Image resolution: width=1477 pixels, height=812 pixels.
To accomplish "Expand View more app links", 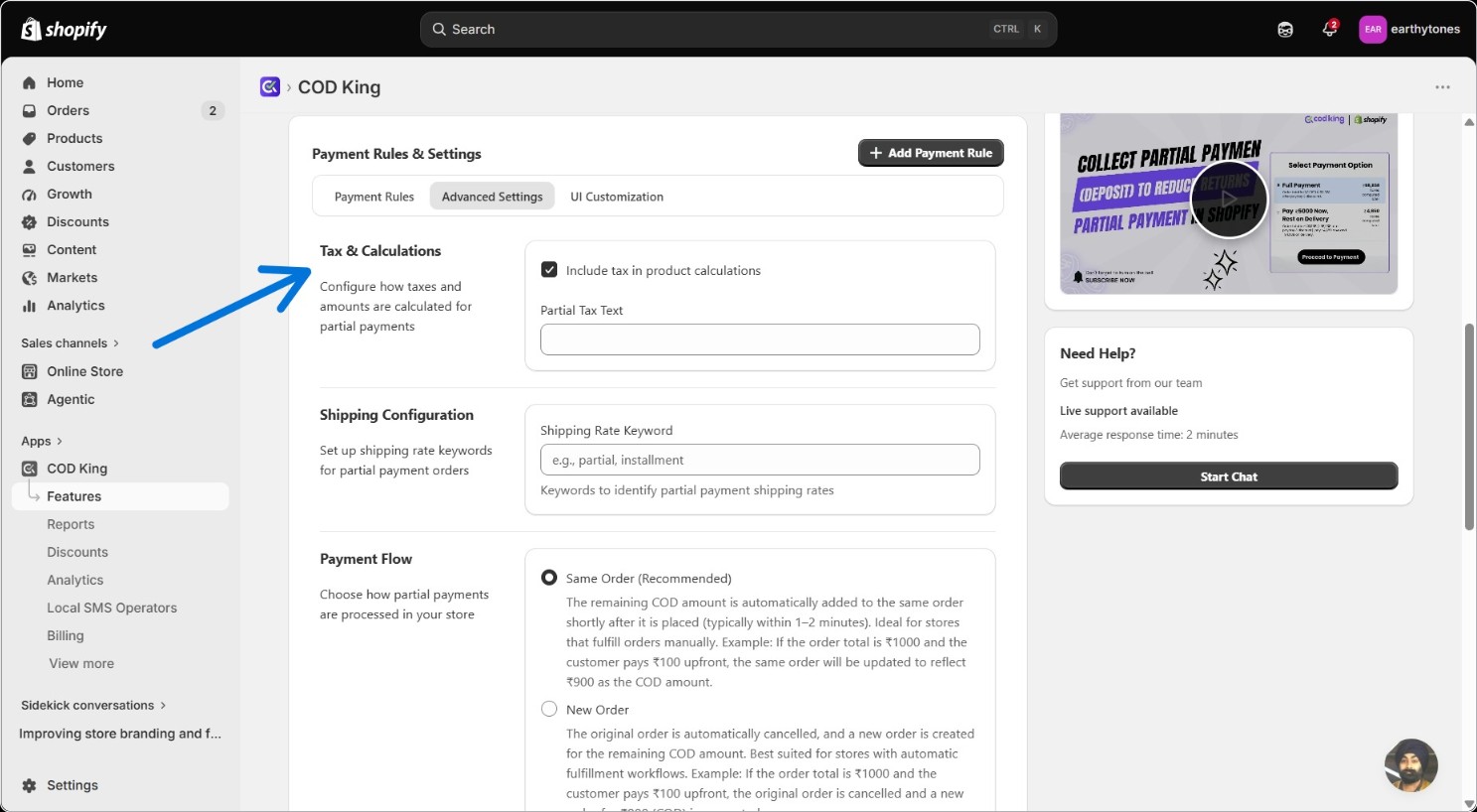I will pyautogui.click(x=81, y=664).
